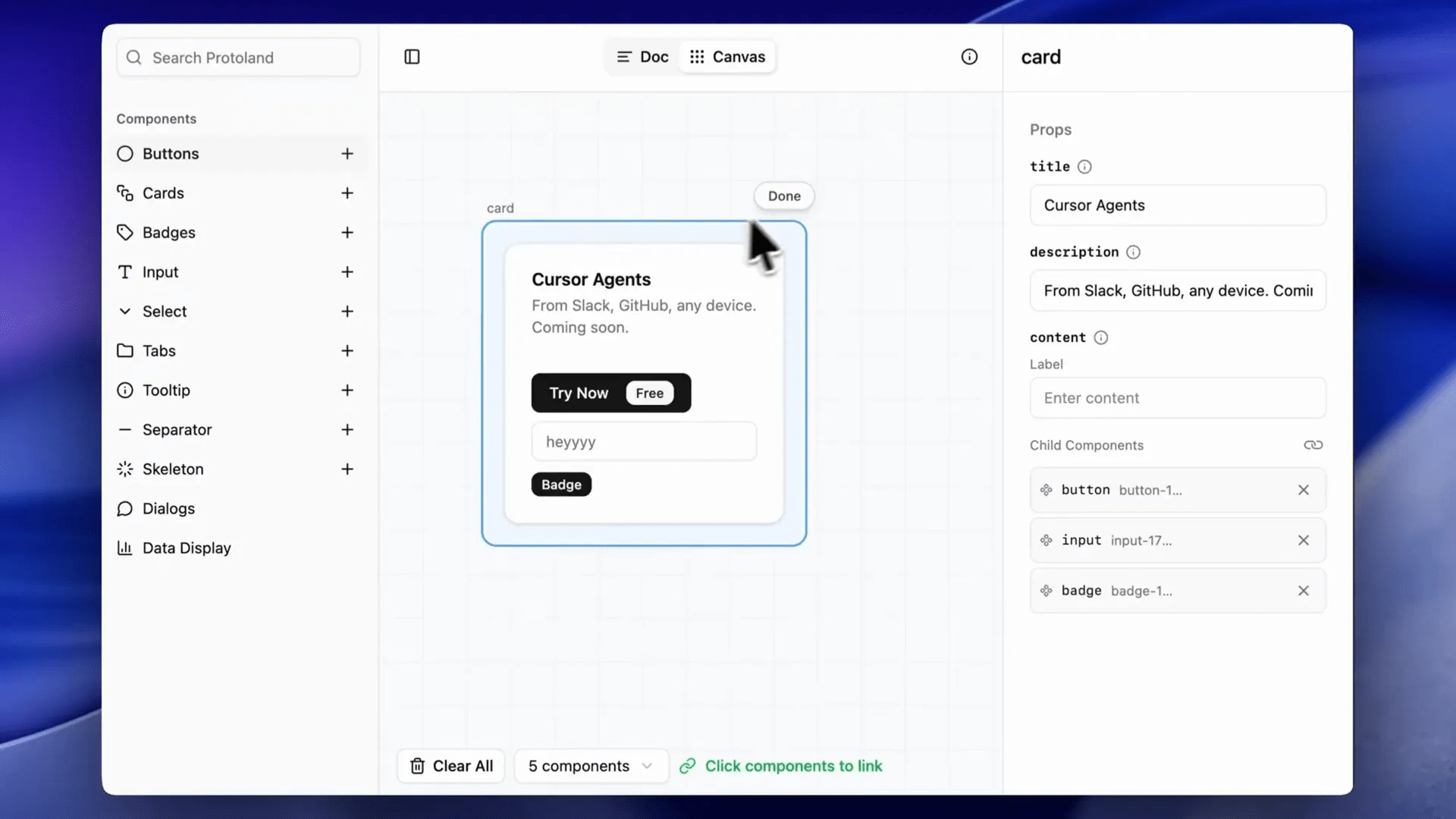This screenshot has height=819, width=1456.
Task: Click the Clear All button
Action: tap(451, 766)
